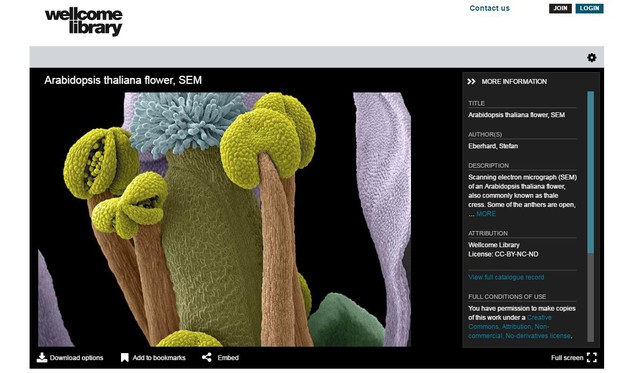Click the information panel scrollbar thumb

point(590,172)
